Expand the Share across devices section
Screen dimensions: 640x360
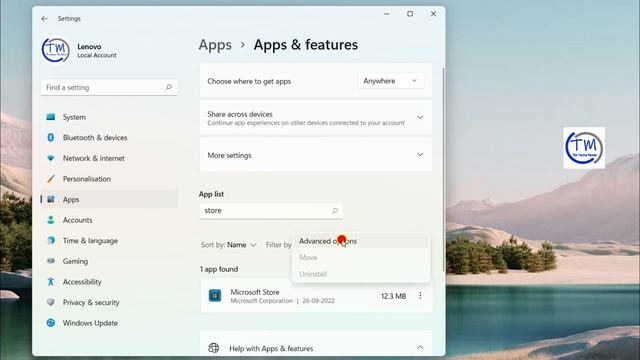(420, 118)
